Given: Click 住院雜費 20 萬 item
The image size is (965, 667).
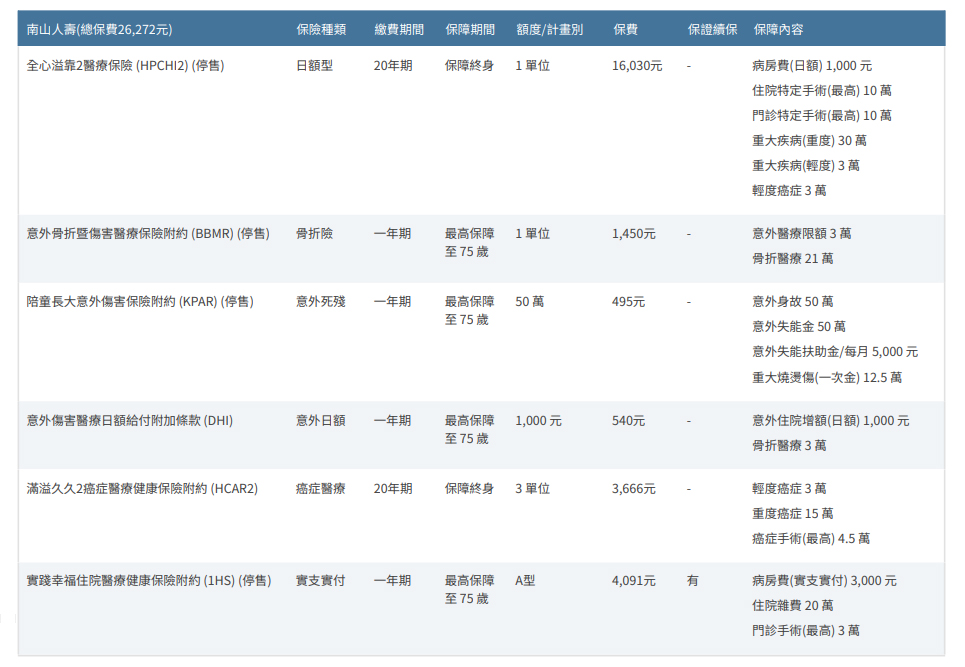Looking at the screenshot, I should [793, 605].
